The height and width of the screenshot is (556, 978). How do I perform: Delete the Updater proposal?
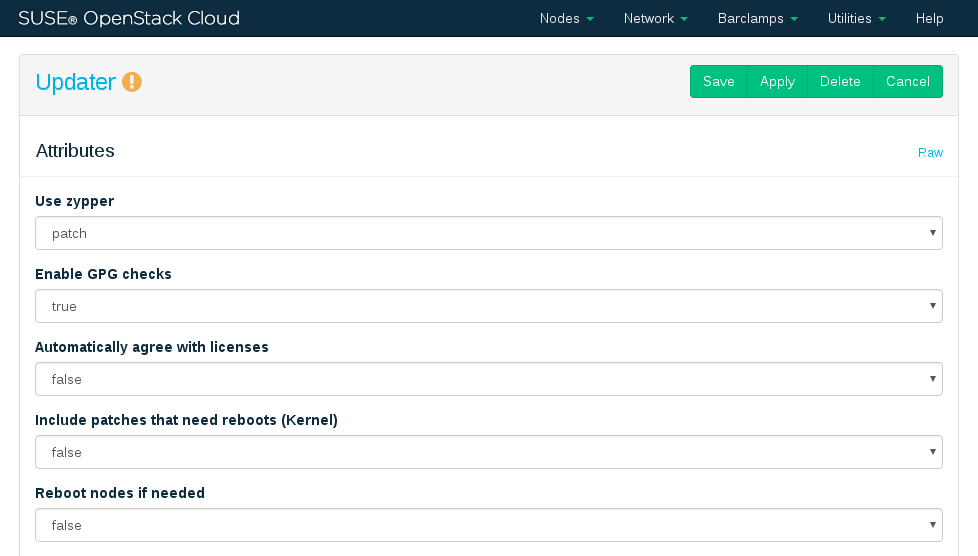coord(840,82)
